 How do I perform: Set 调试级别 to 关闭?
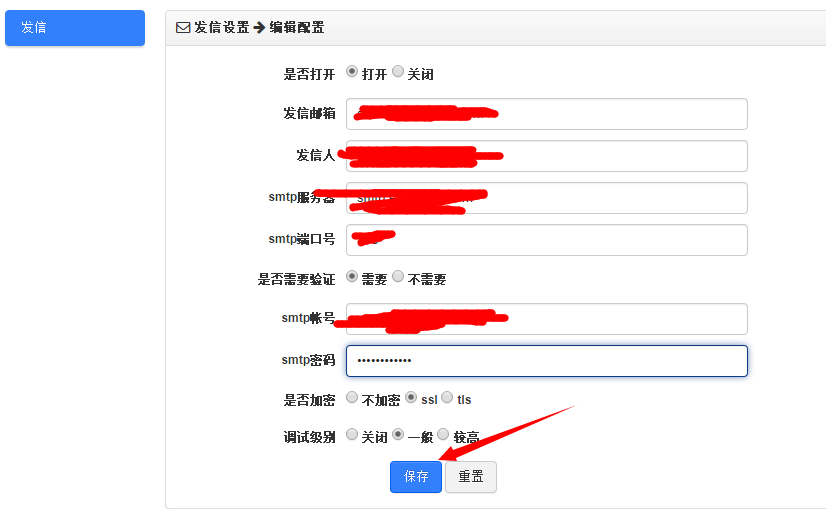pyautogui.click(x=352, y=435)
